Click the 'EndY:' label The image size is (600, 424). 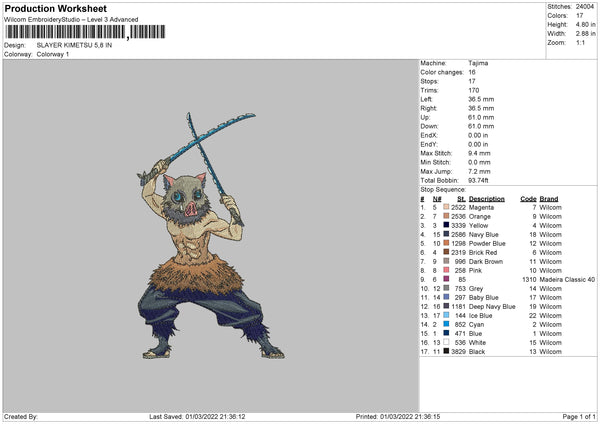pos(429,144)
